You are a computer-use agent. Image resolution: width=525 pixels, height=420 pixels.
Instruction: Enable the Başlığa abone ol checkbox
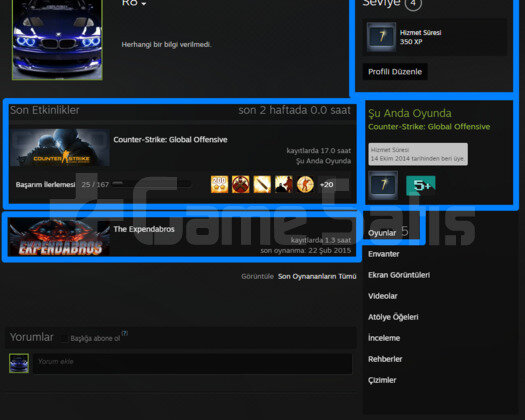point(64,338)
